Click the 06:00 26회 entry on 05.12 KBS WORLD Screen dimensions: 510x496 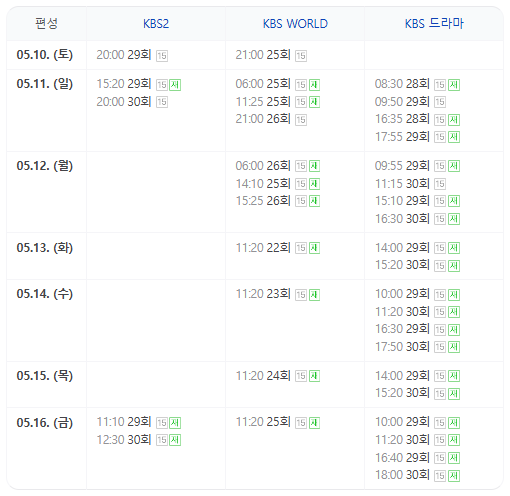click(263, 166)
